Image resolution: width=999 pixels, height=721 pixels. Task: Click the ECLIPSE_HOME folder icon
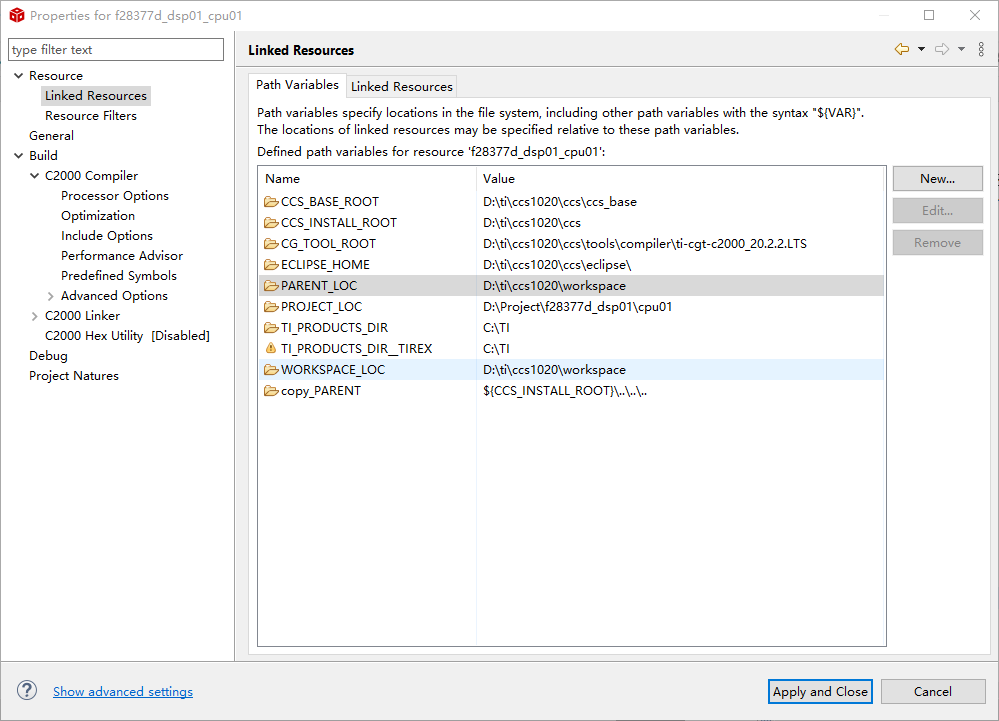click(270, 265)
